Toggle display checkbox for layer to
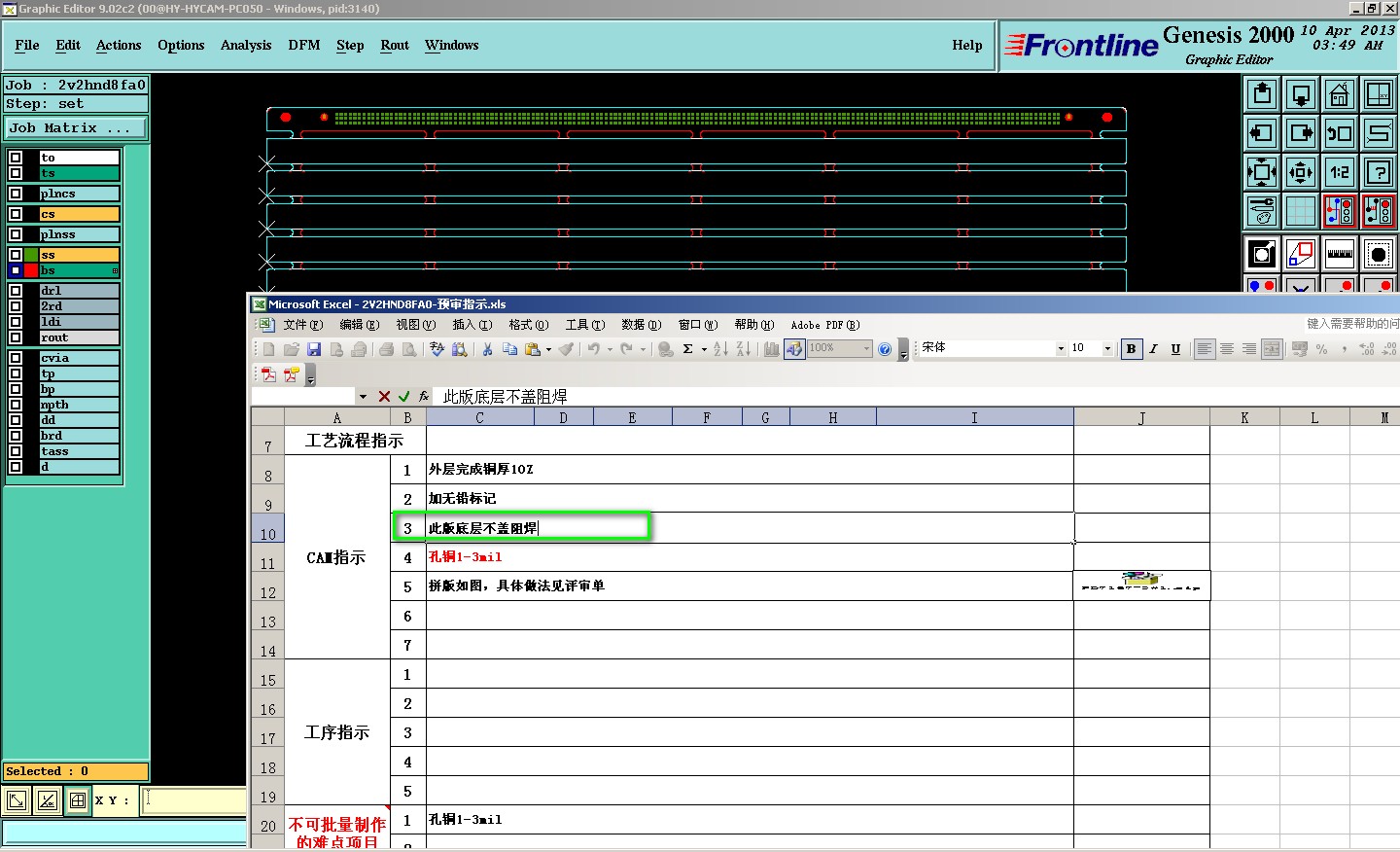The image size is (1400, 852). (x=16, y=158)
